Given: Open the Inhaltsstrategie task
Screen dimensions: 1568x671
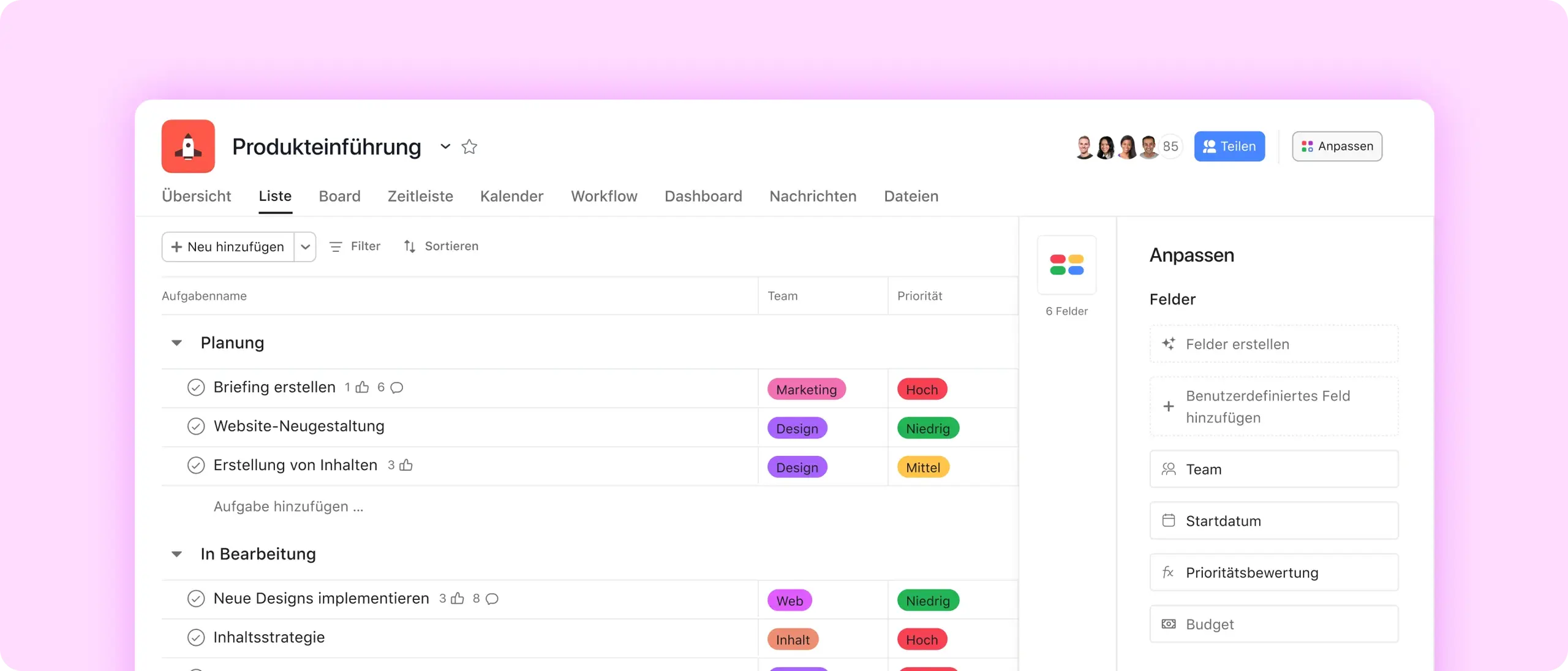Looking at the screenshot, I should coord(269,638).
